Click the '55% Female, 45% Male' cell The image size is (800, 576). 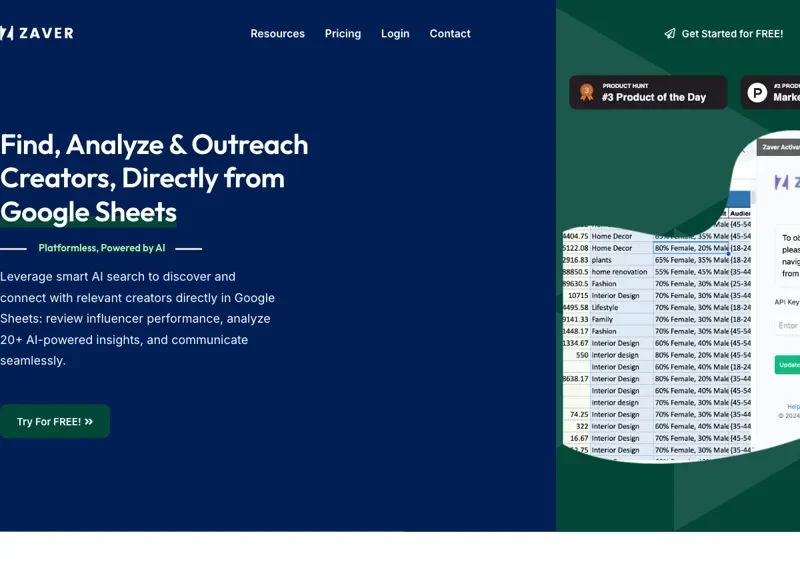click(x=691, y=272)
